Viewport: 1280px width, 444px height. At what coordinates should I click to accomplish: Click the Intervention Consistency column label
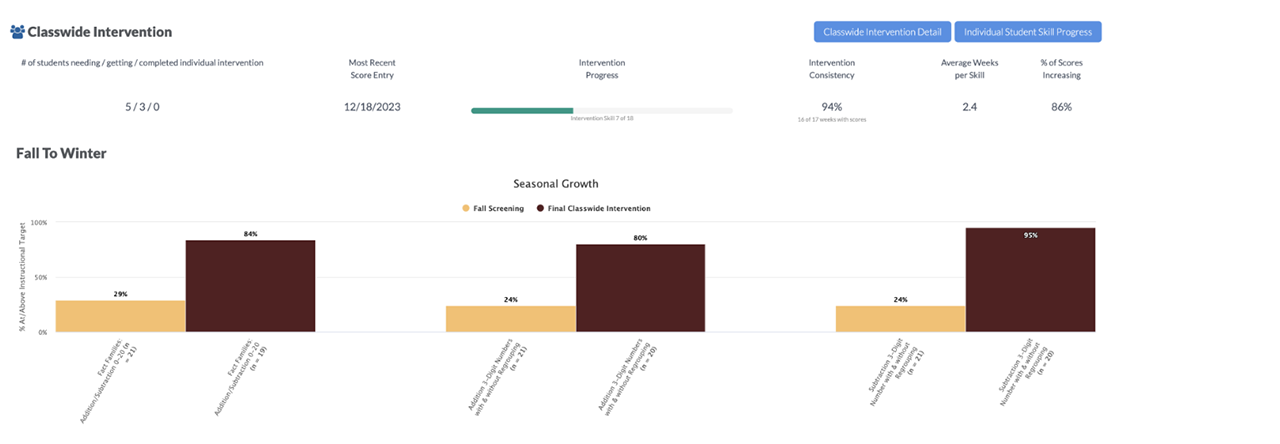click(832, 68)
